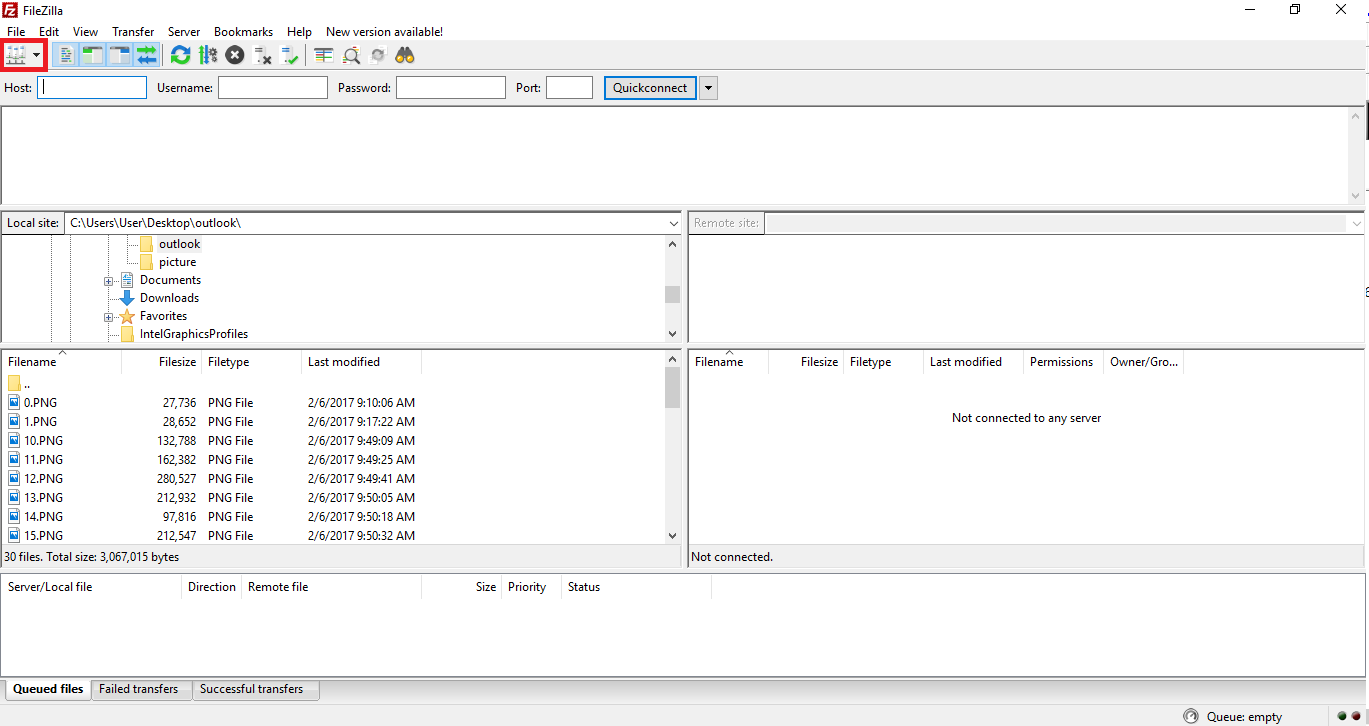The height and width of the screenshot is (726, 1369).
Task: Cancel the current operation
Action: [x=235, y=55]
